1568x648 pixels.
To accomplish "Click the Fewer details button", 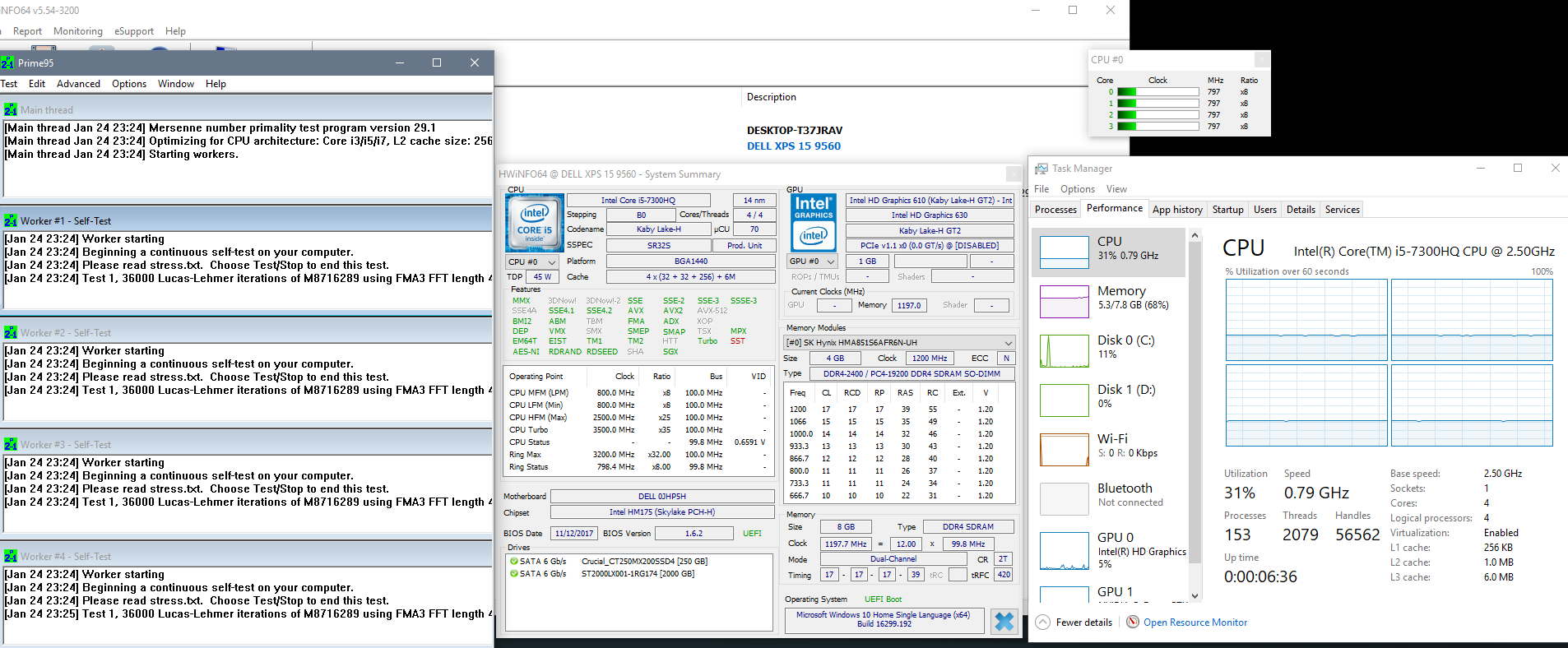I will tap(1074, 623).
